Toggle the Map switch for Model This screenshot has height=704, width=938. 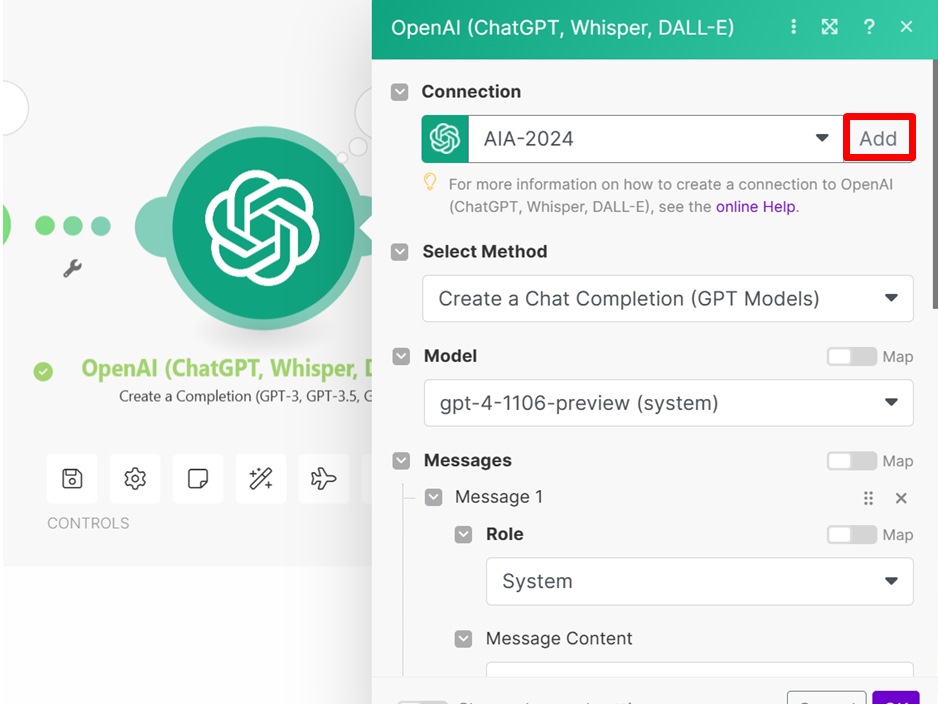(x=851, y=357)
